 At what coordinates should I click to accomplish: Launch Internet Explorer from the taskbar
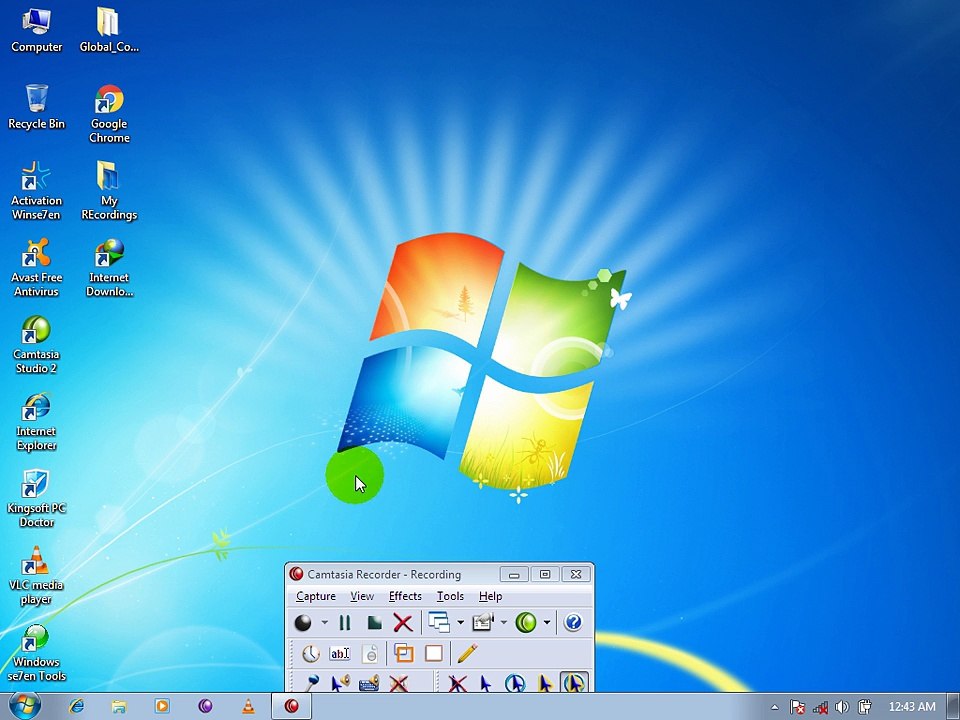pos(77,707)
